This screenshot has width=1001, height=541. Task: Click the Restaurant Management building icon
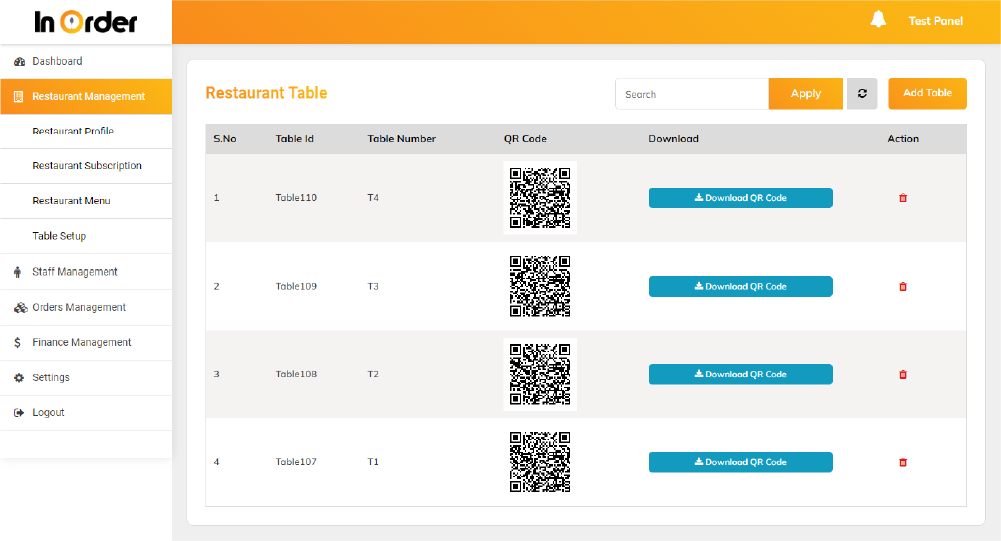click(19, 96)
